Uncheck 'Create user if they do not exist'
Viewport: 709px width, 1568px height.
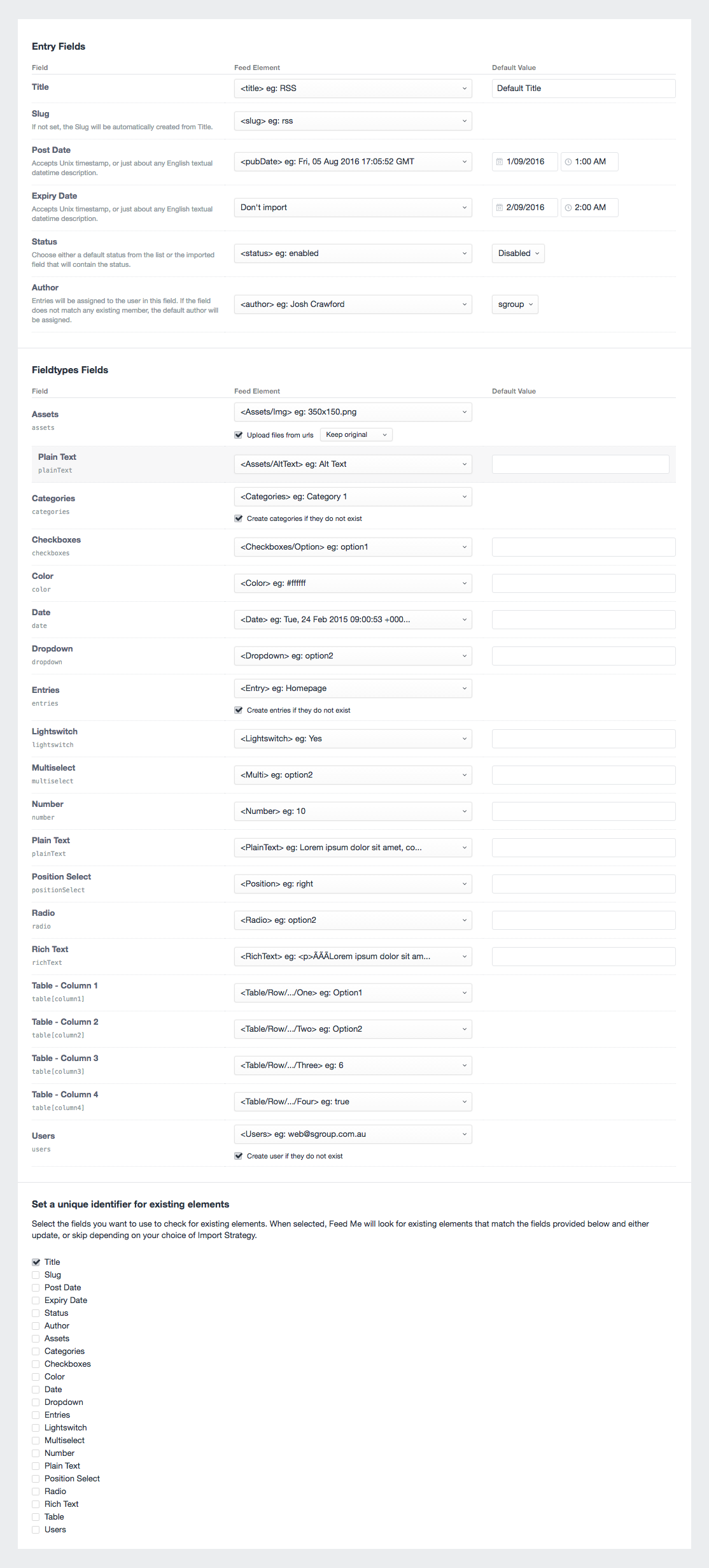click(x=239, y=1156)
